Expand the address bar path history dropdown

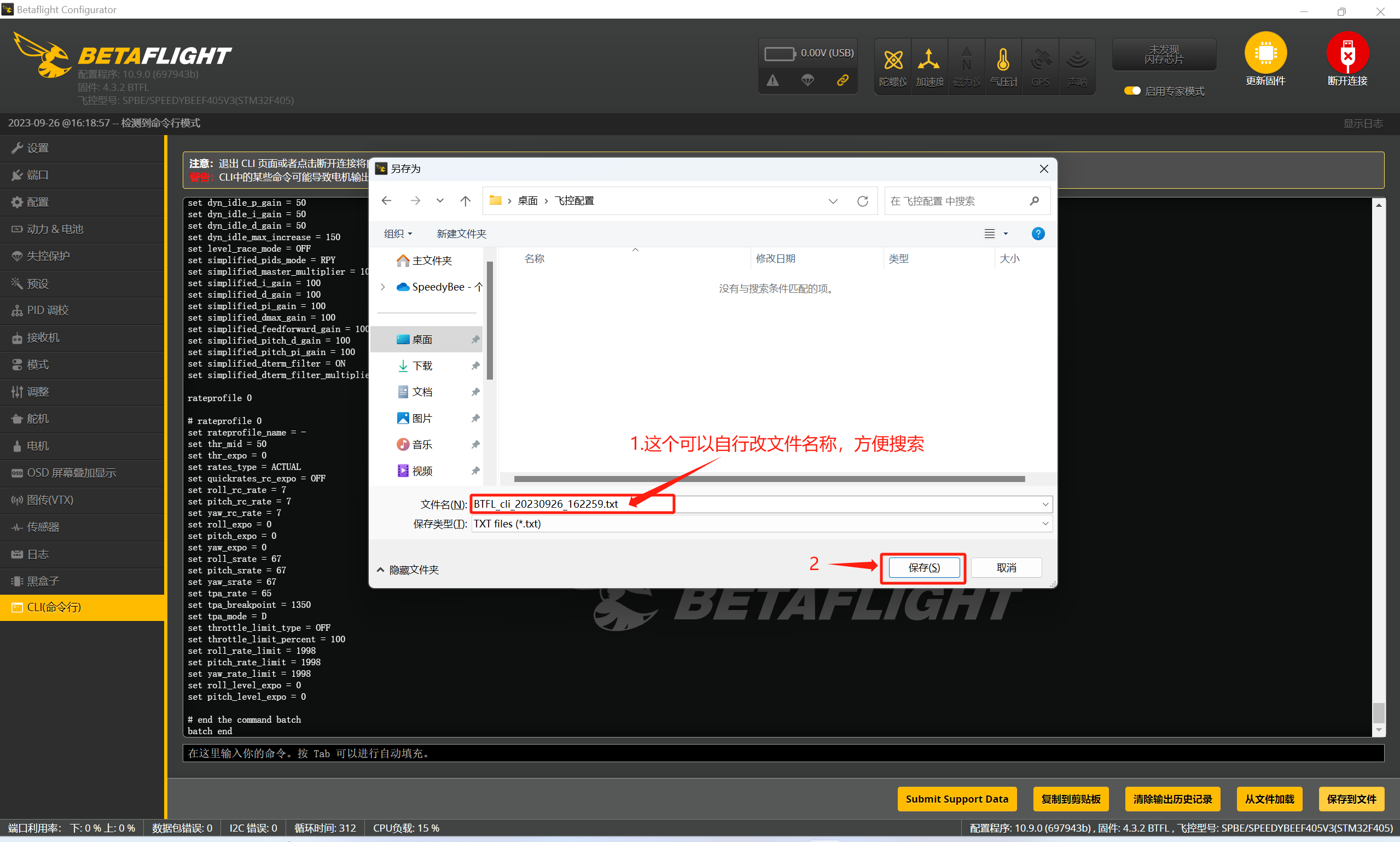pyautogui.click(x=833, y=201)
